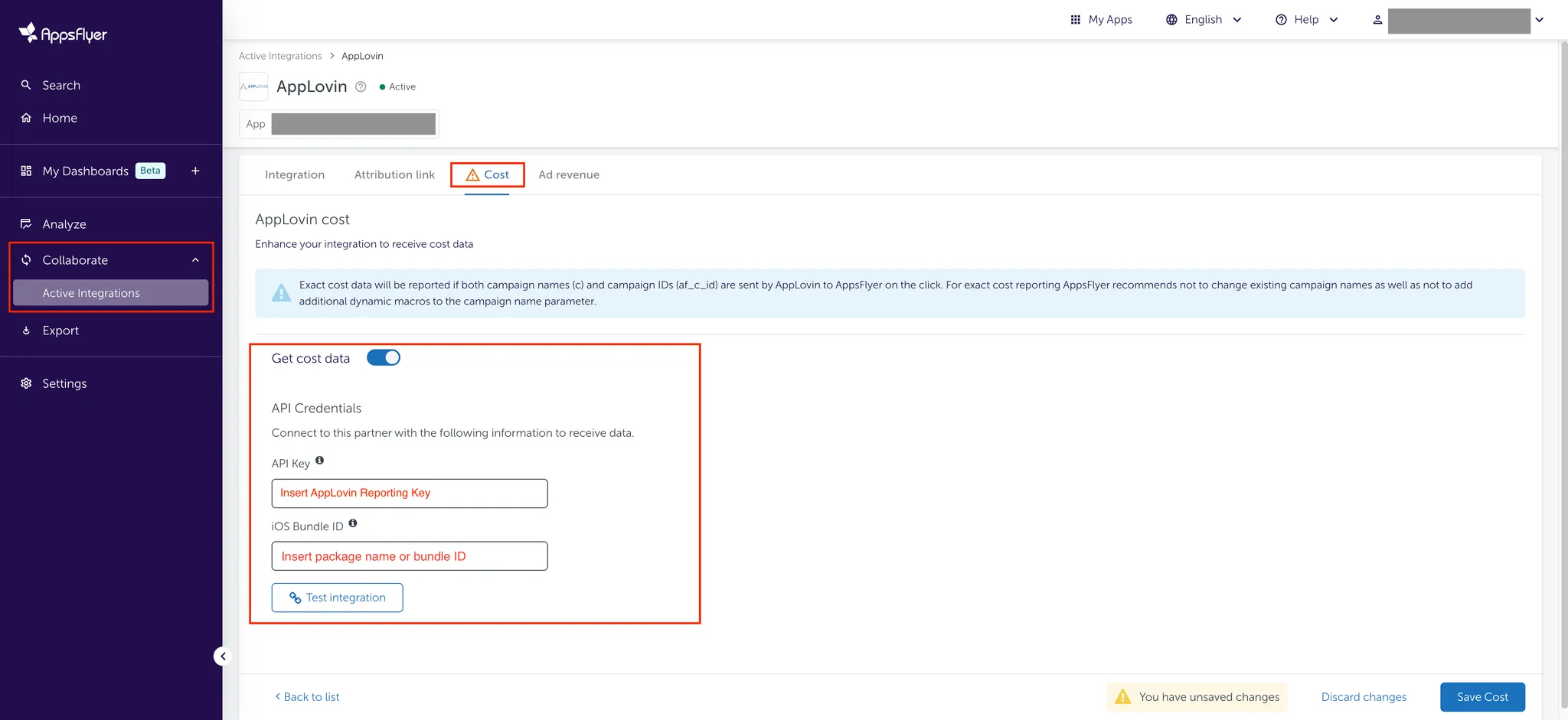Viewport: 1568px width, 720px height.
Task: Open Settings using the gear icon
Action: coord(25,383)
